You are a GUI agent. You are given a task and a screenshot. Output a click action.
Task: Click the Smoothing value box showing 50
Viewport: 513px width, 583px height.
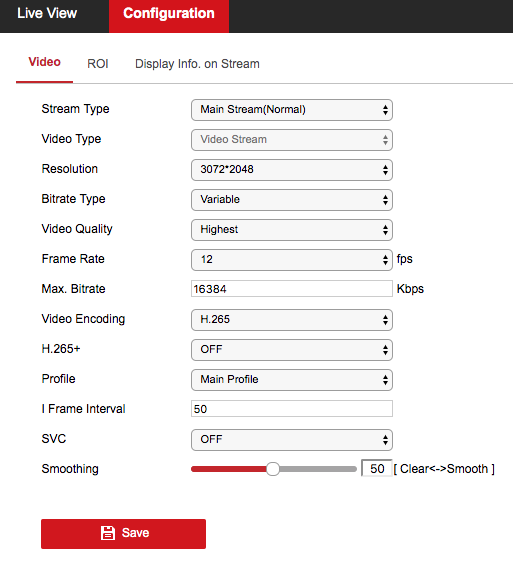click(377, 468)
